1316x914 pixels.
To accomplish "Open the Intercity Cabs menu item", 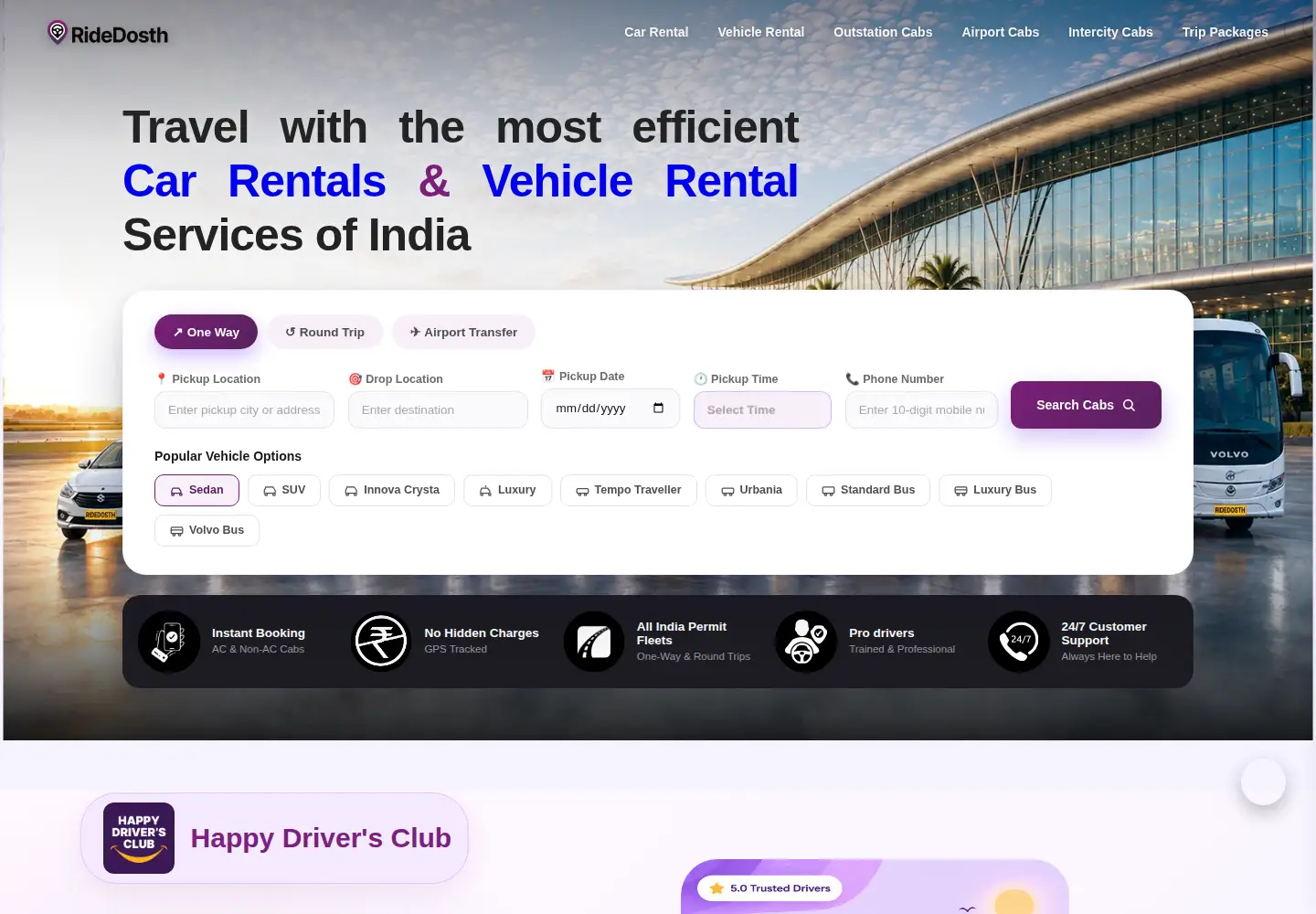I will 1110,32.
